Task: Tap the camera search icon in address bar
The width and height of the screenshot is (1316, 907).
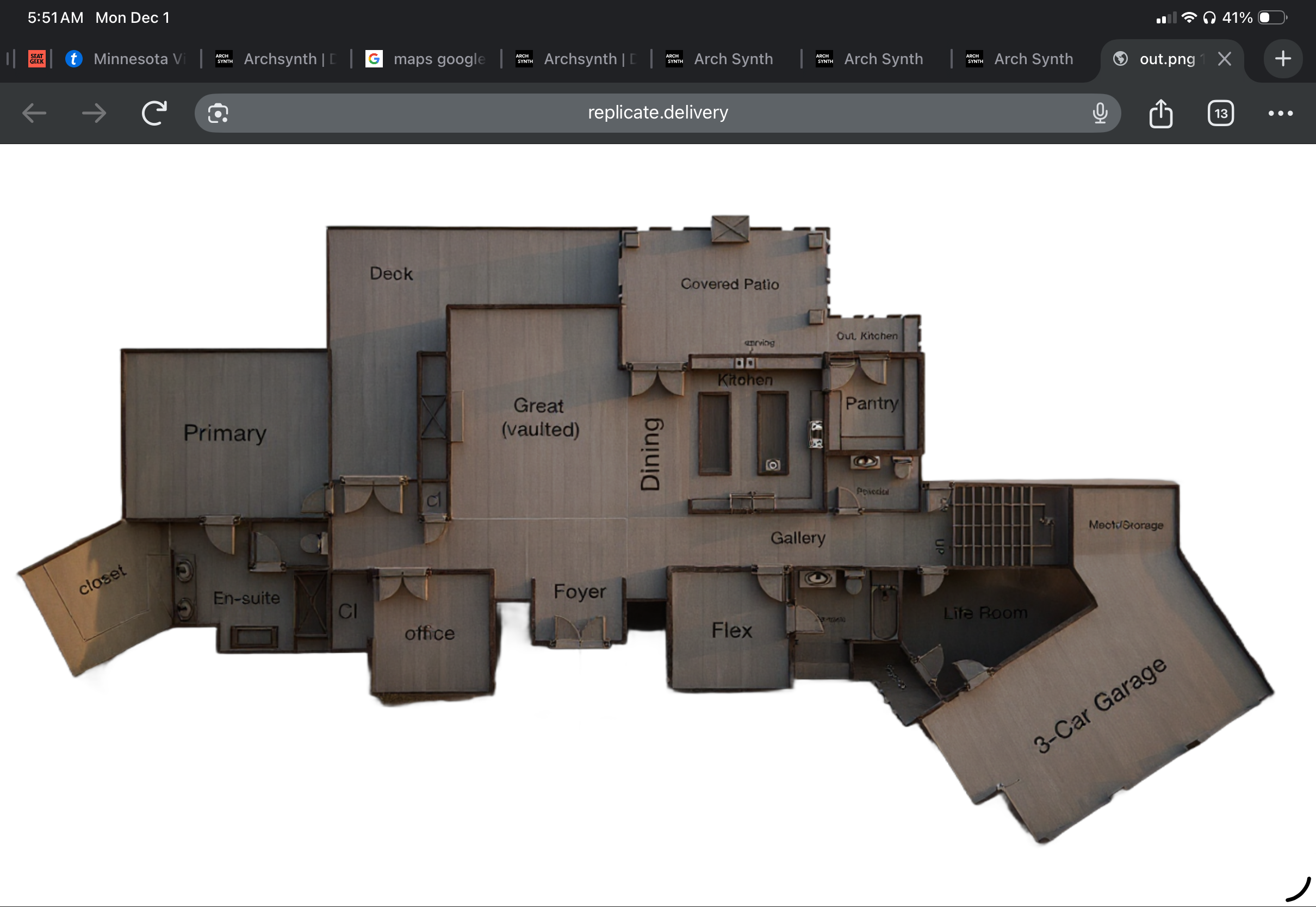Action: pyautogui.click(x=218, y=113)
